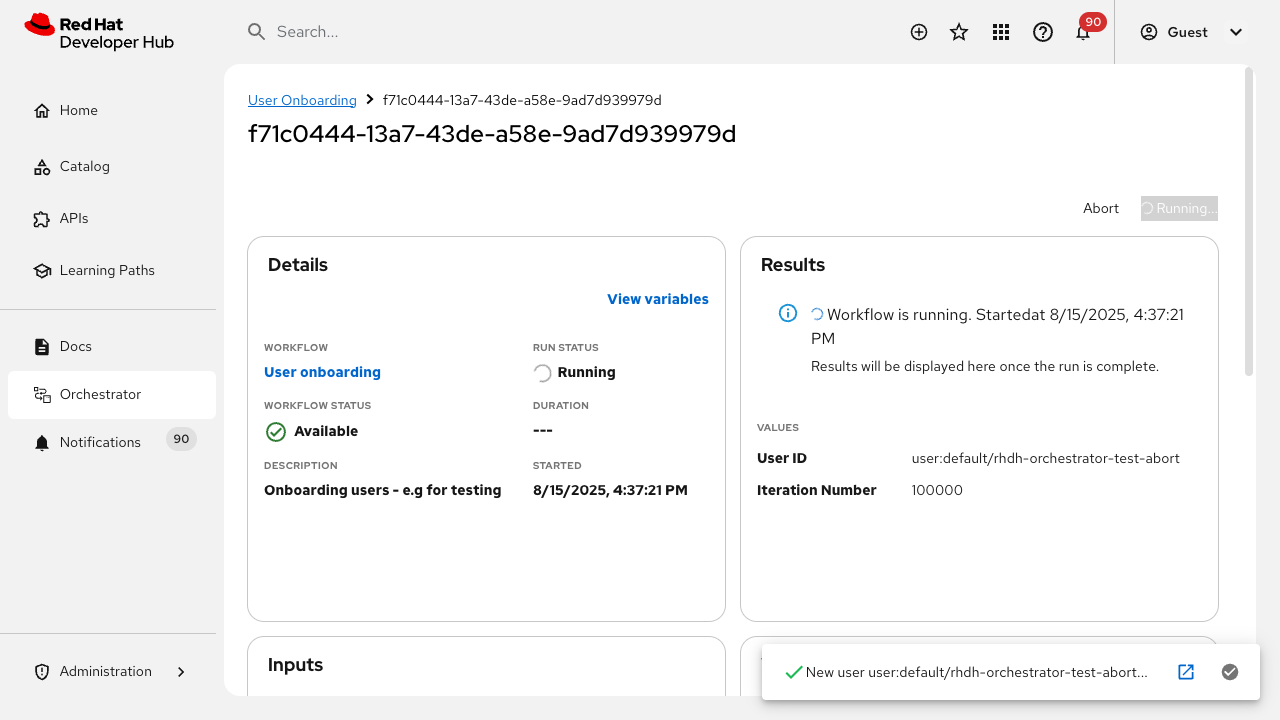Open Learning Paths page
The image size is (1280, 720).
[107, 270]
